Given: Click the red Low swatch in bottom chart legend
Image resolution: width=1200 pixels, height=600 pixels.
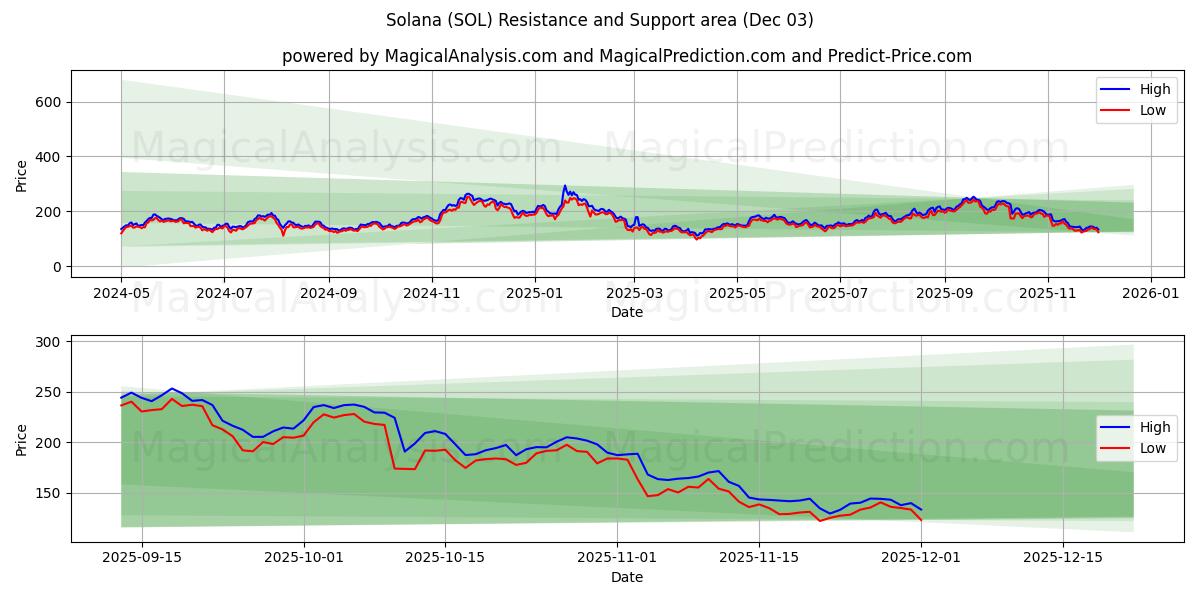Looking at the screenshot, I should click(1115, 448).
